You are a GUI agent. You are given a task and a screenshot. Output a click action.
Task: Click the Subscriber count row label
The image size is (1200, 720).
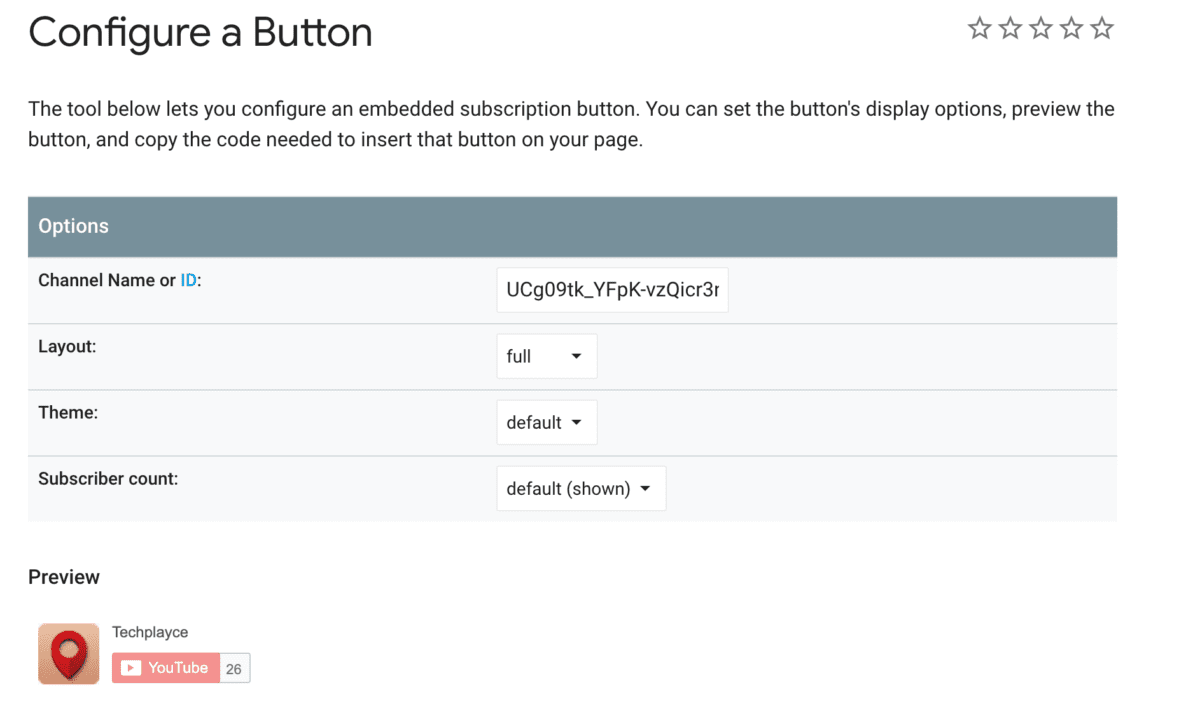pos(108,479)
